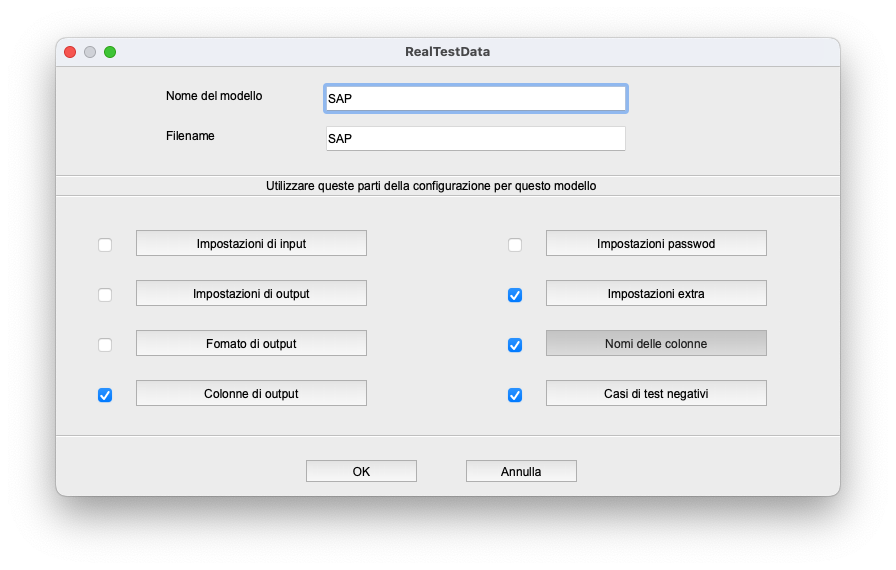Click the Nome del modello text field

point(476,98)
